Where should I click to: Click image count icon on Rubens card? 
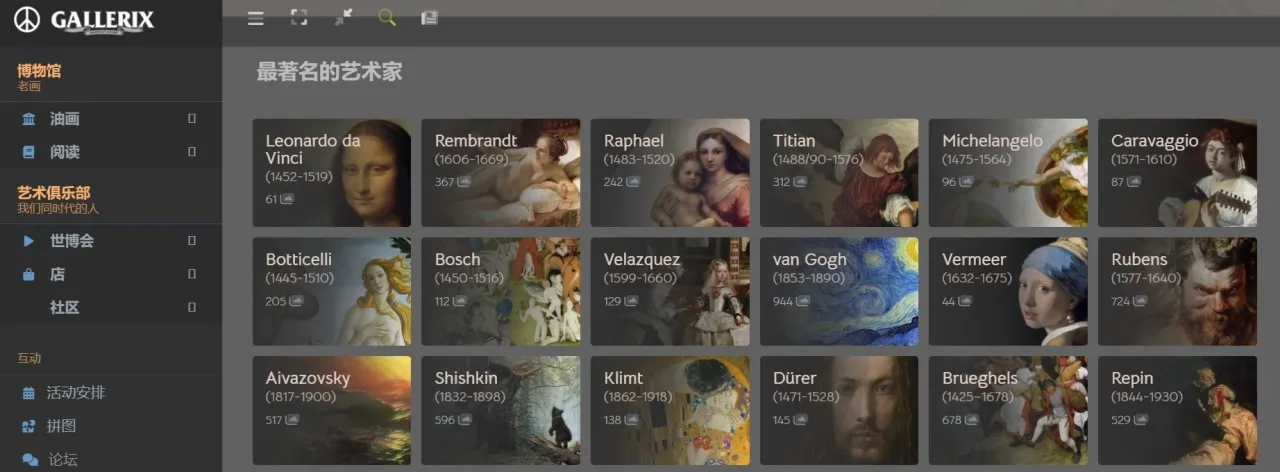[x=1142, y=301]
